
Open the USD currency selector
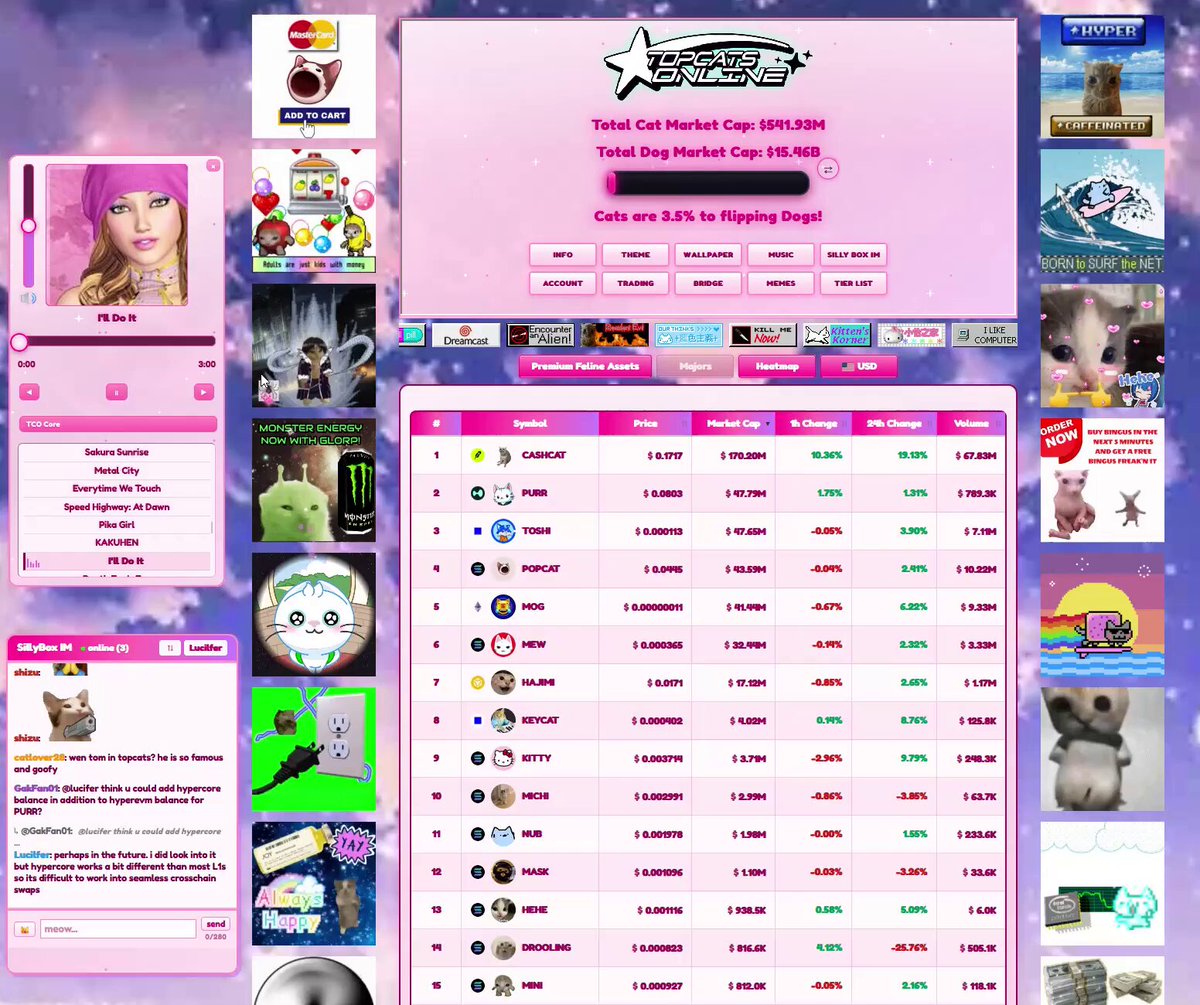pos(859,367)
